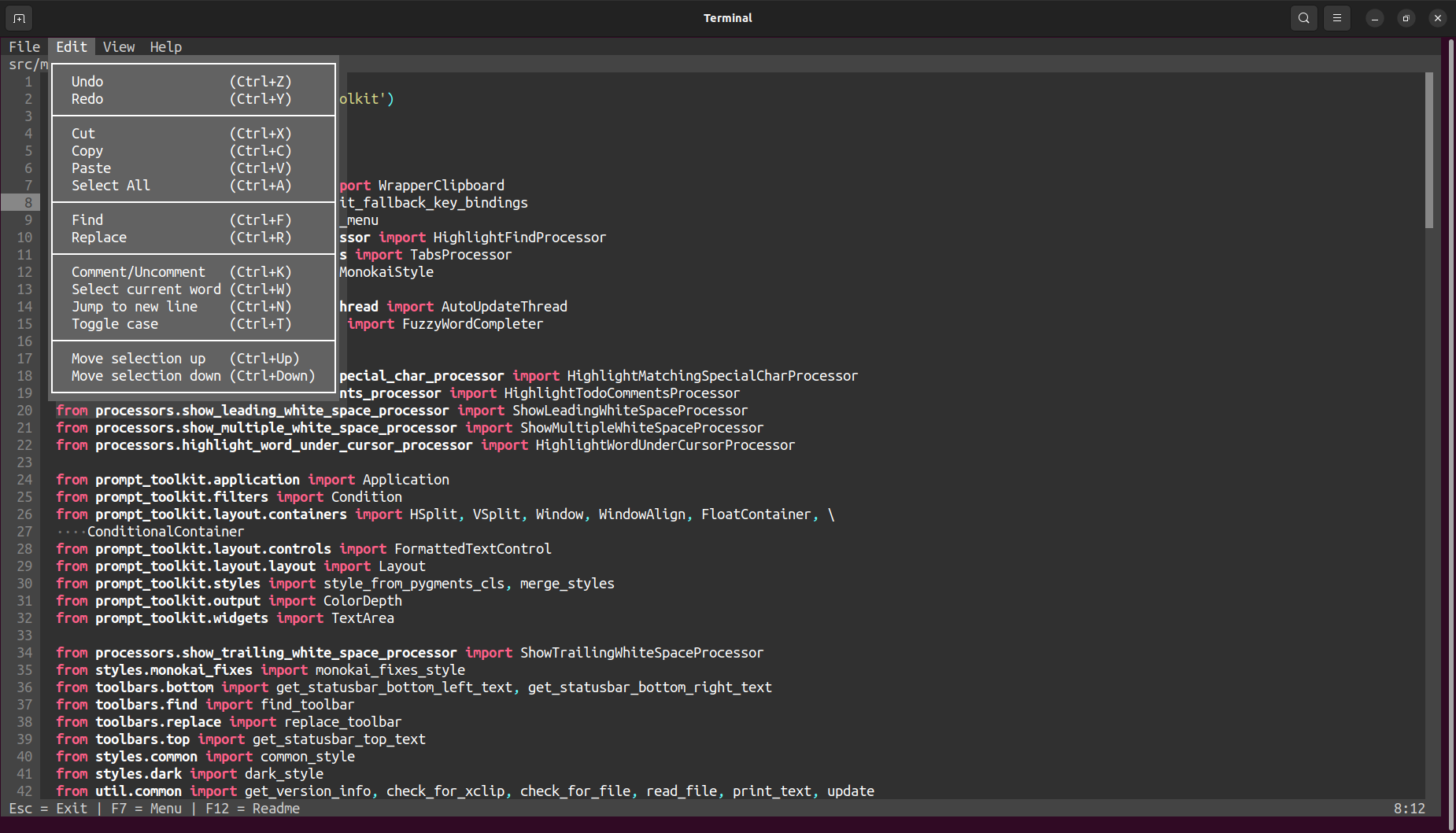Open Find from the Edit menu
The height and width of the screenshot is (833, 1456).
pyautogui.click(x=87, y=220)
